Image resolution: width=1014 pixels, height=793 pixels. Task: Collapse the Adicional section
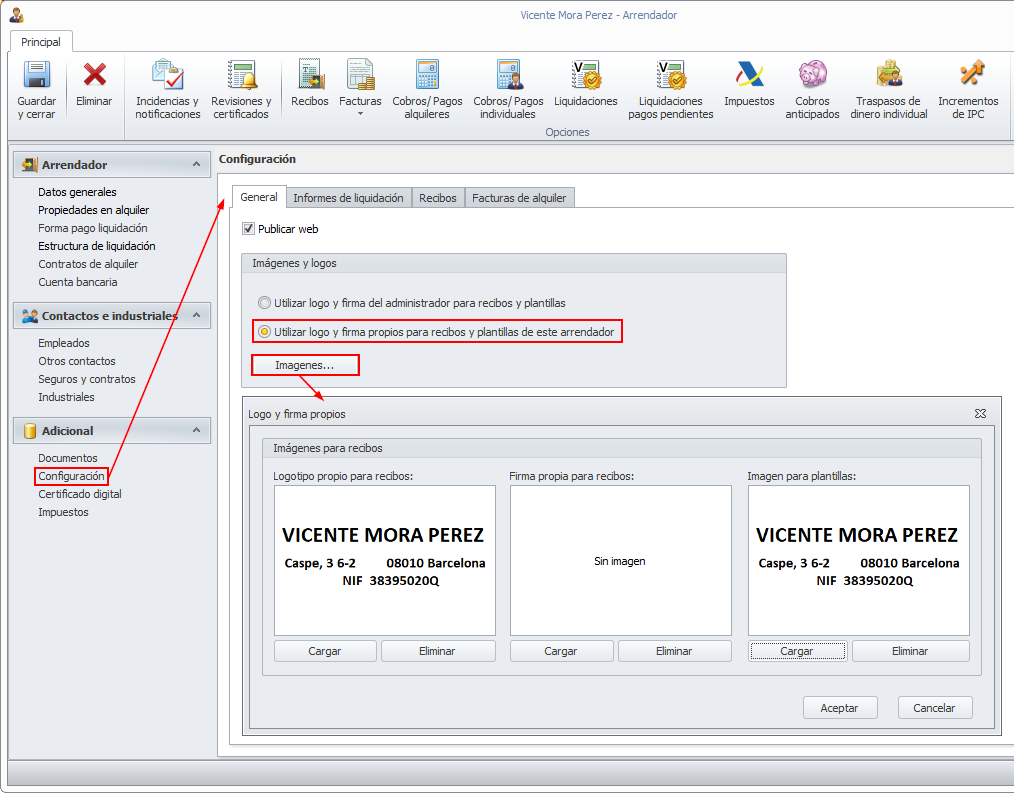(197, 430)
